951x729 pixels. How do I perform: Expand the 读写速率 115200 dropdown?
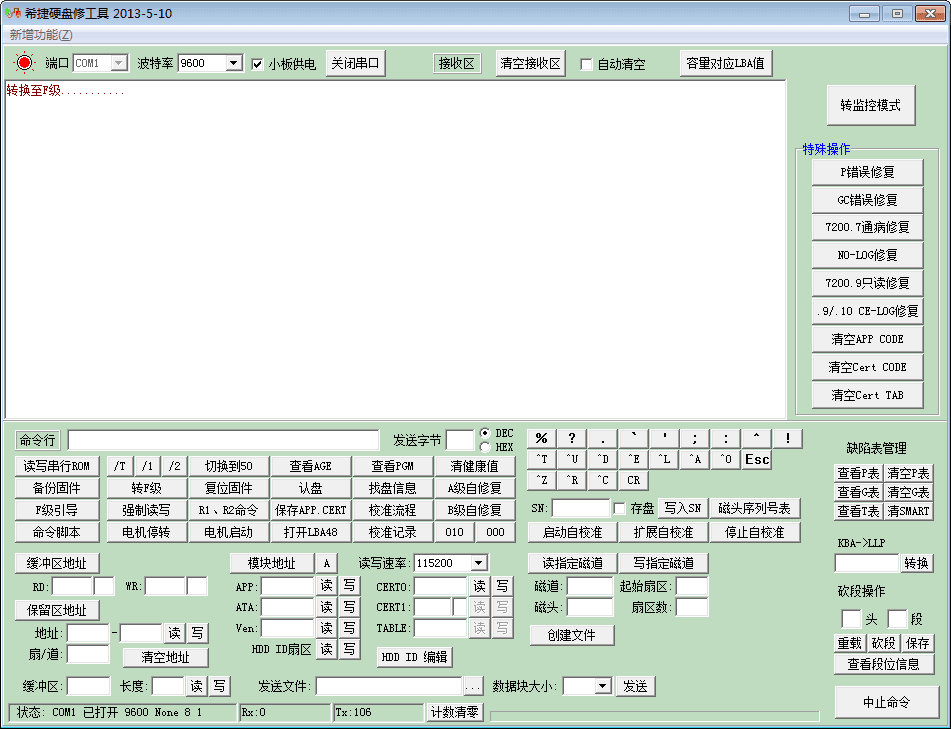[478, 564]
